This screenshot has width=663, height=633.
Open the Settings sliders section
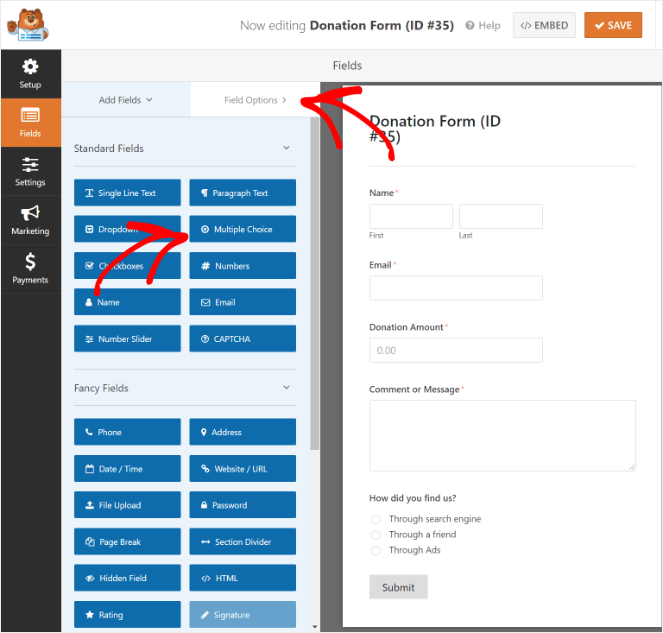pyautogui.click(x=30, y=171)
